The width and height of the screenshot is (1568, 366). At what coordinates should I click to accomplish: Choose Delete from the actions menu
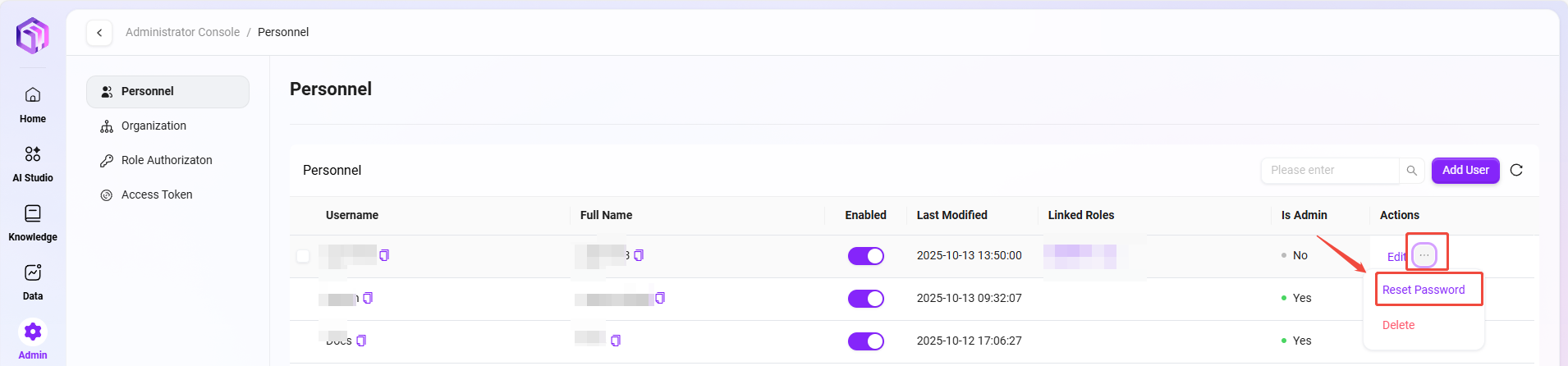1398,325
